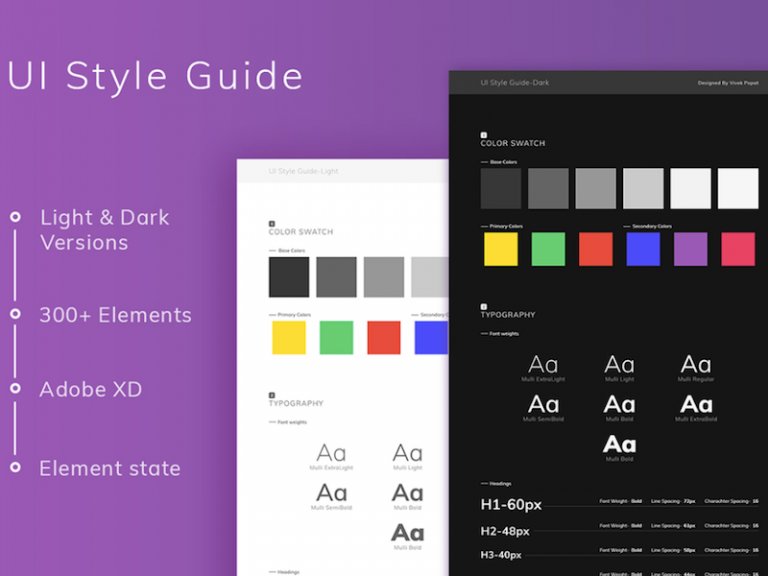The height and width of the screenshot is (576, 768).
Task: Select the purple secondary swatch in the dark guide
Action: tap(691, 249)
